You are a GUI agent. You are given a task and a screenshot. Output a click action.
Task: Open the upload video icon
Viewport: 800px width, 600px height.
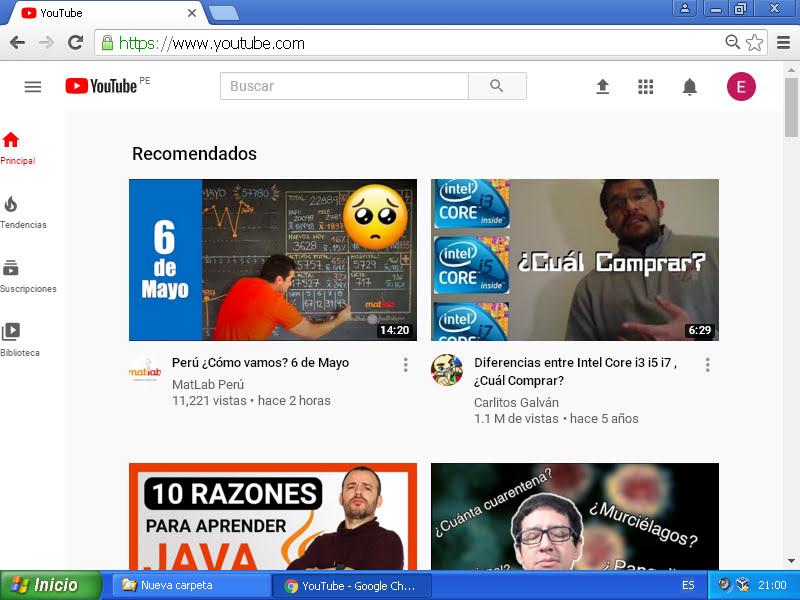(x=603, y=87)
